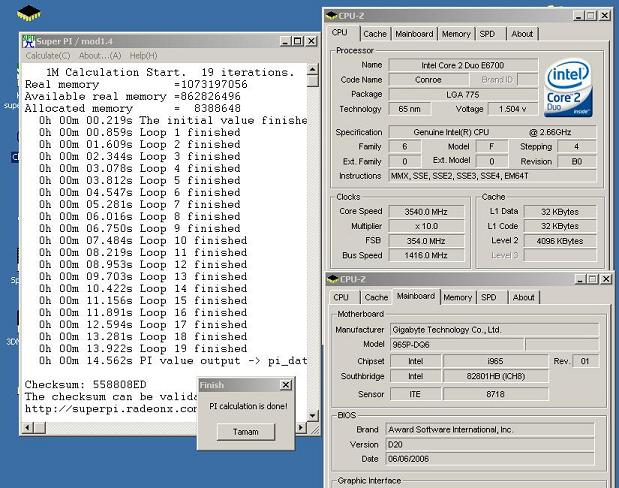
Task: Click the BIOS Brand field Award Software
Action: 490,430
